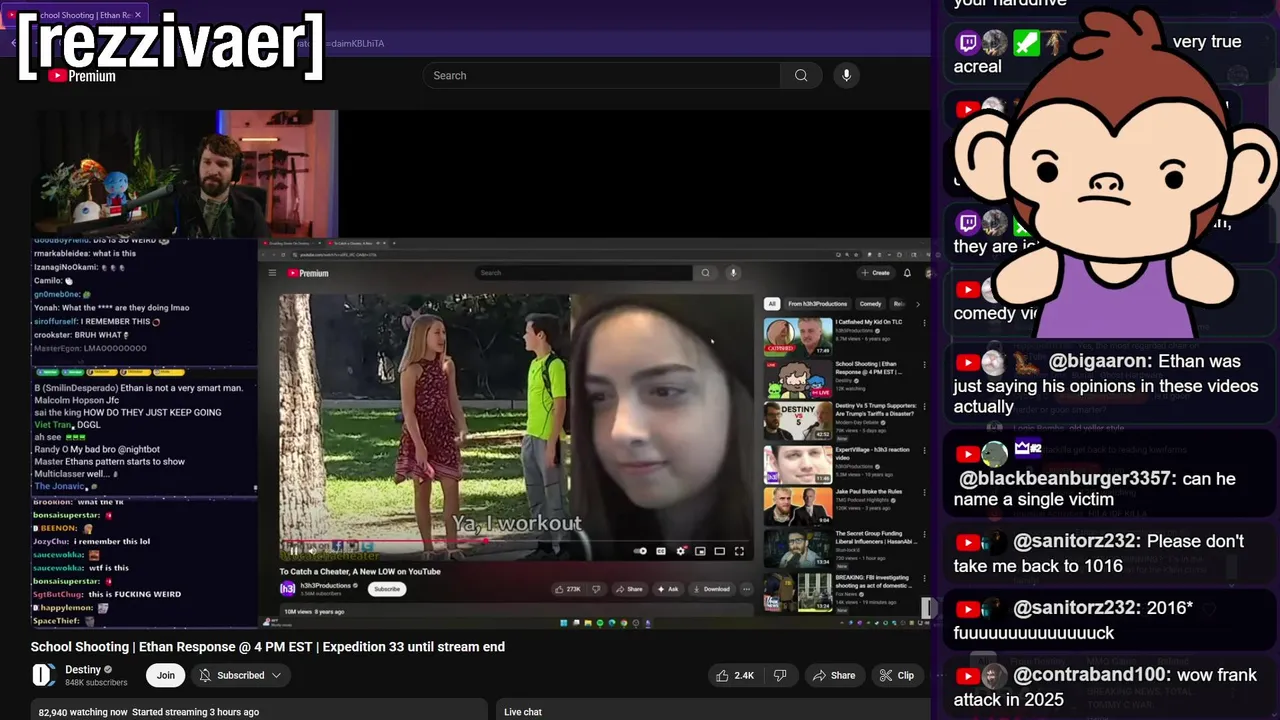The width and height of the screenshot is (1280, 720).
Task: Click the Join button for Destiny
Action: (165, 675)
